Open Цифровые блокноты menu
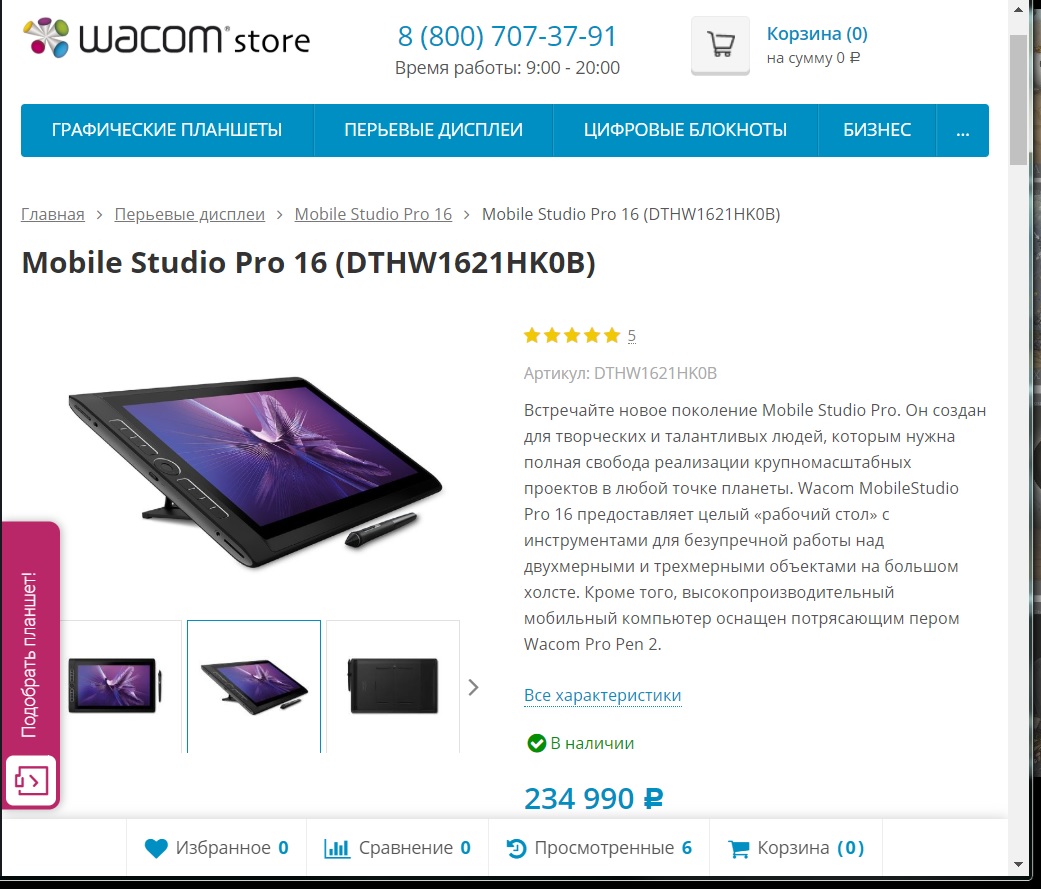 (685, 130)
